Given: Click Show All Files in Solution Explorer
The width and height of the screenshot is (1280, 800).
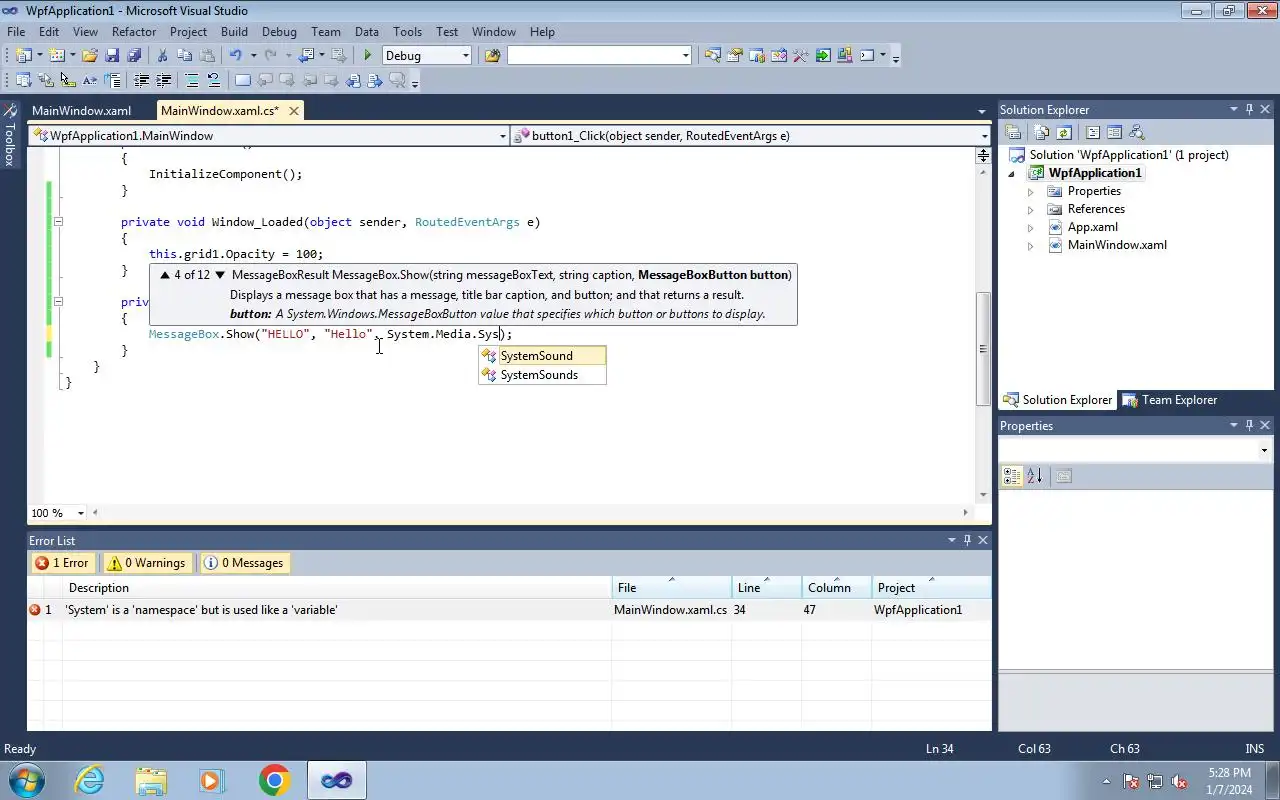Looking at the screenshot, I should [x=1041, y=132].
